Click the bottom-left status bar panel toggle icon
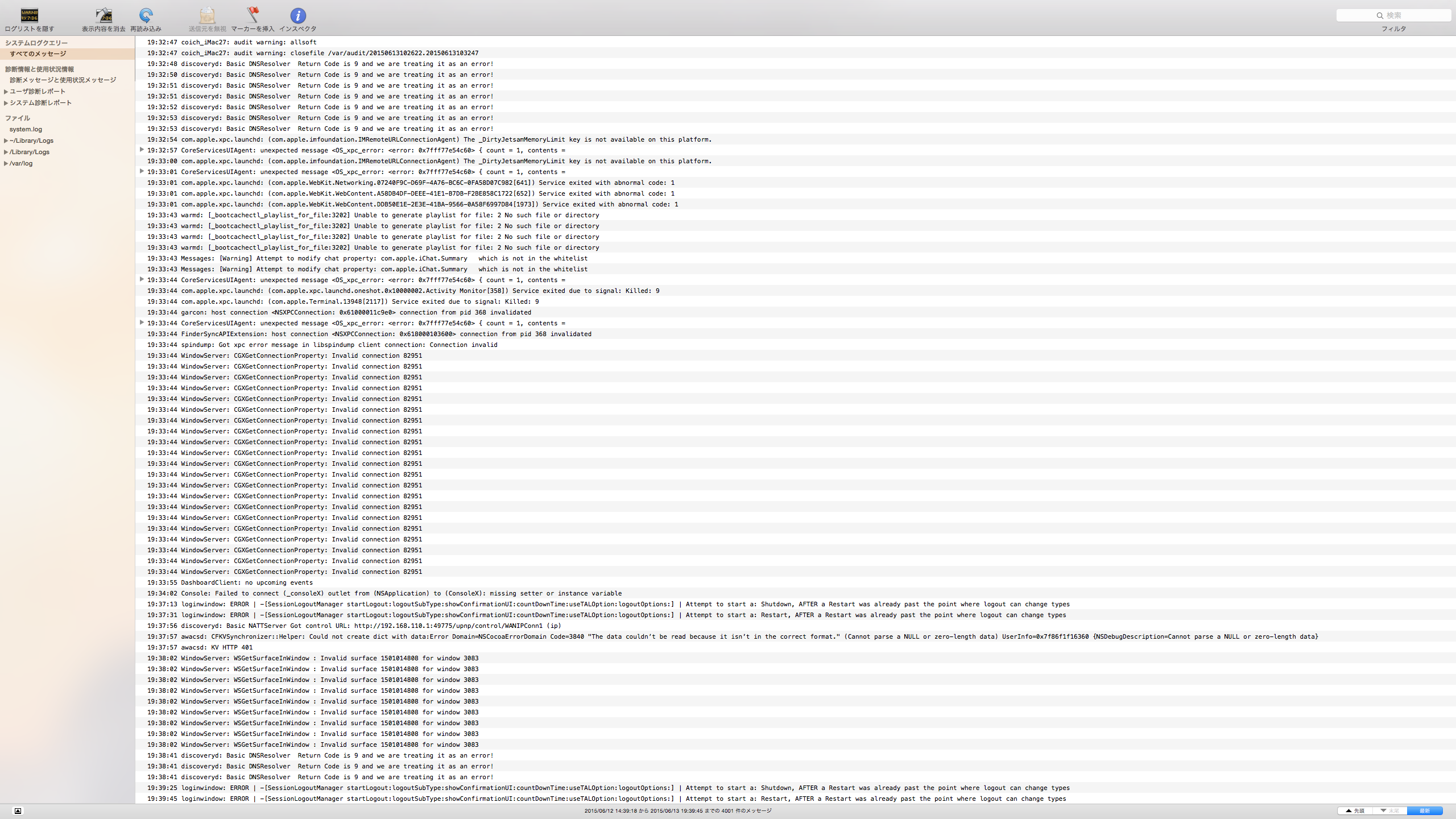 18,811
